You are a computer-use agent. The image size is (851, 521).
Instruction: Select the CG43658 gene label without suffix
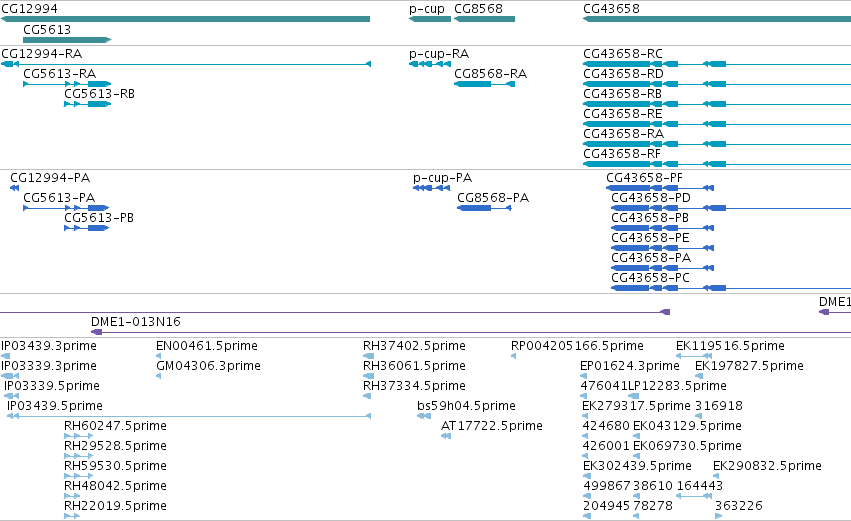click(612, 9)
